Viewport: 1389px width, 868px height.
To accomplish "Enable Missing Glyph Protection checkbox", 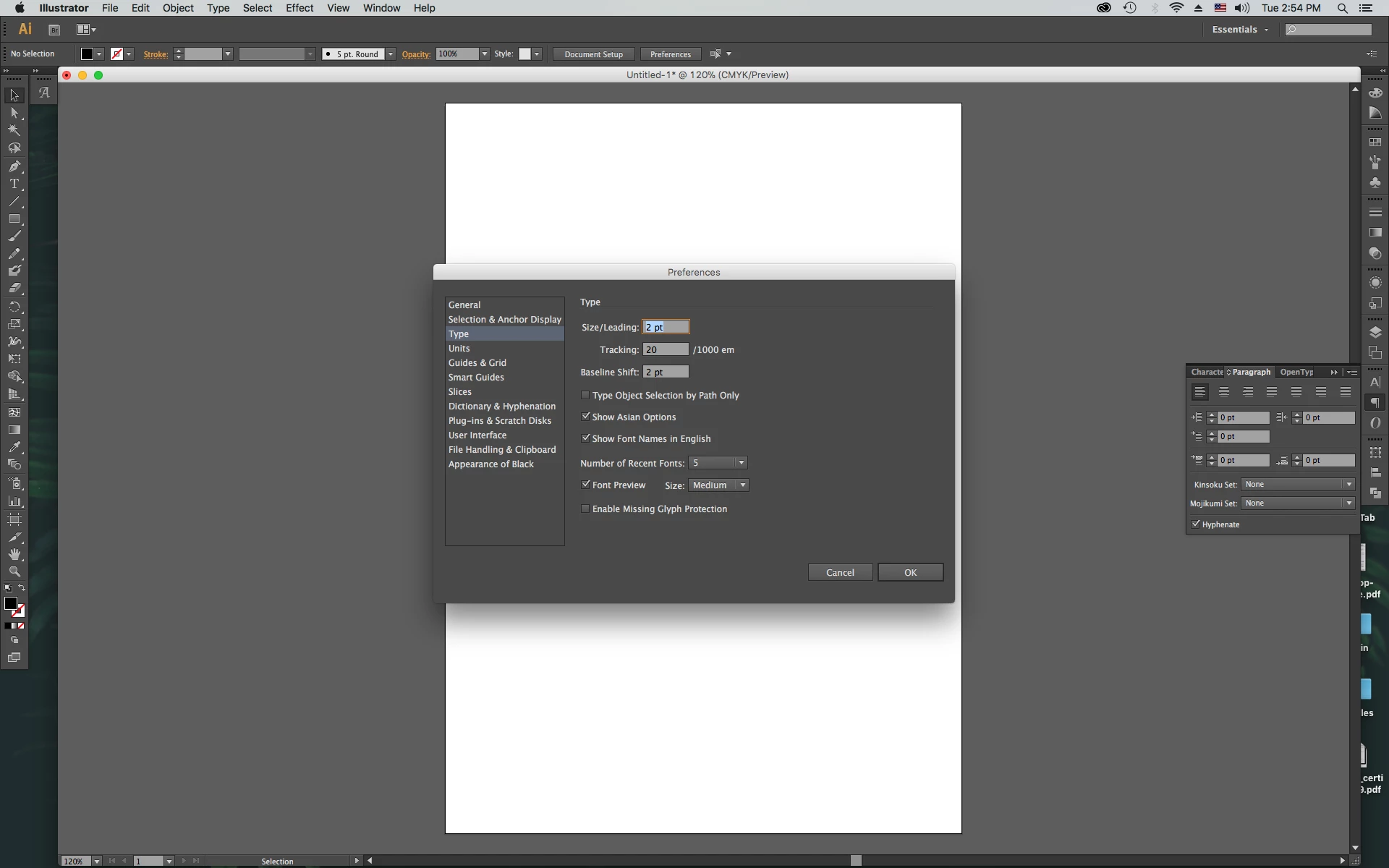I will point(585,509).
